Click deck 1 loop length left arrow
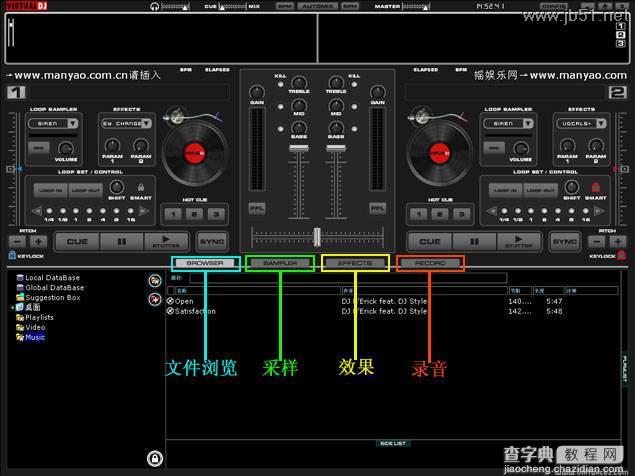 (x=37, y=211)
